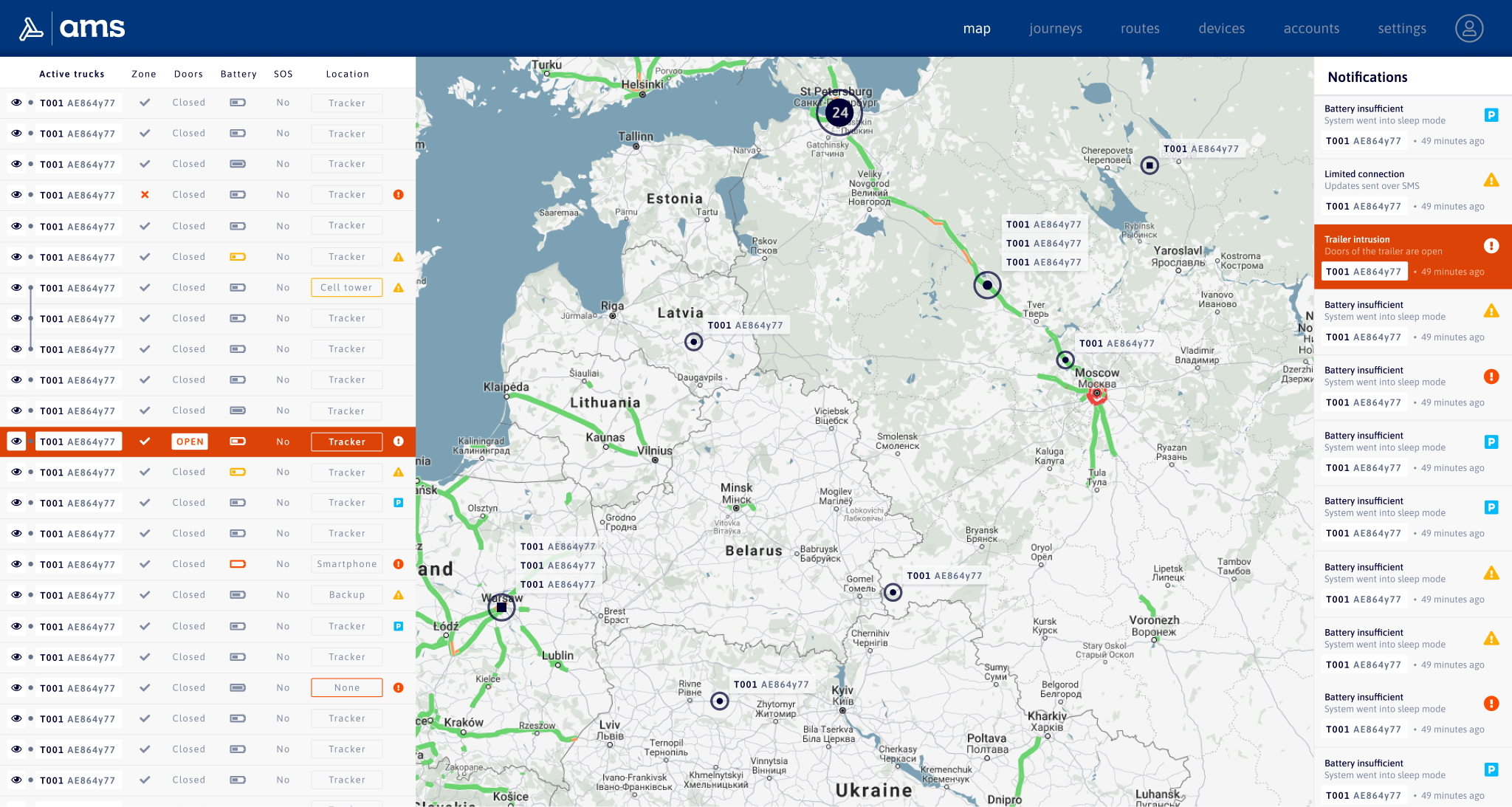Click the red alert icon in the Smartphone row
1512x807 pixels.
tap(399, 564)
